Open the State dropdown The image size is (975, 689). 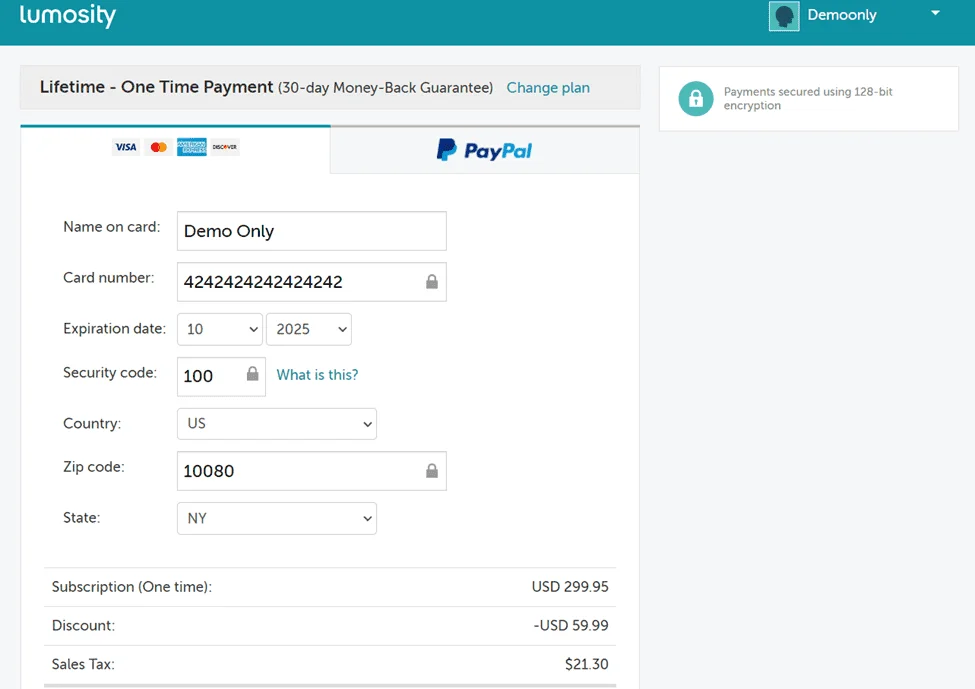pos(277,518)
